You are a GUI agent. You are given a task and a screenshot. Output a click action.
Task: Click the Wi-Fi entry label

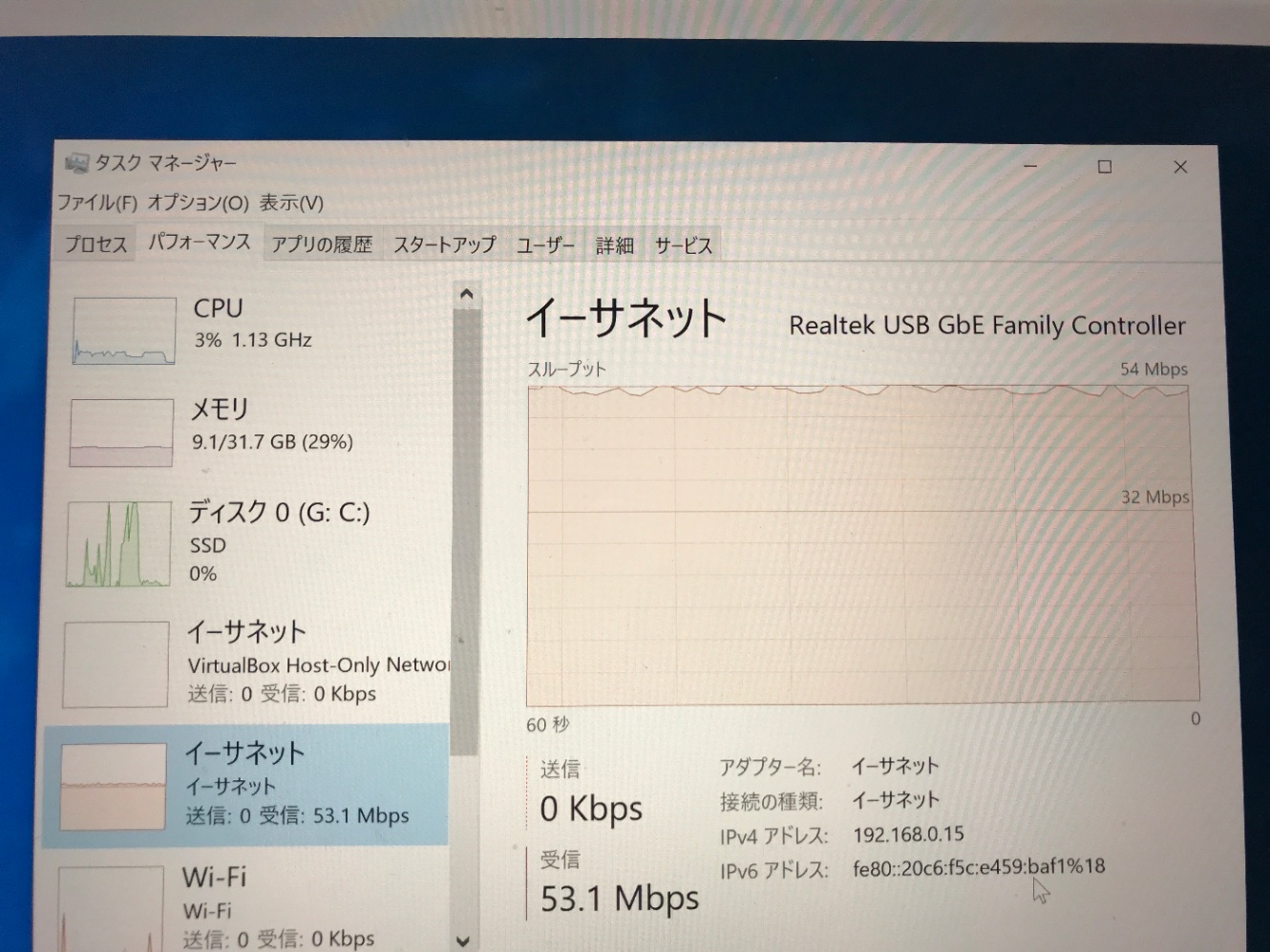pos(215,877)
